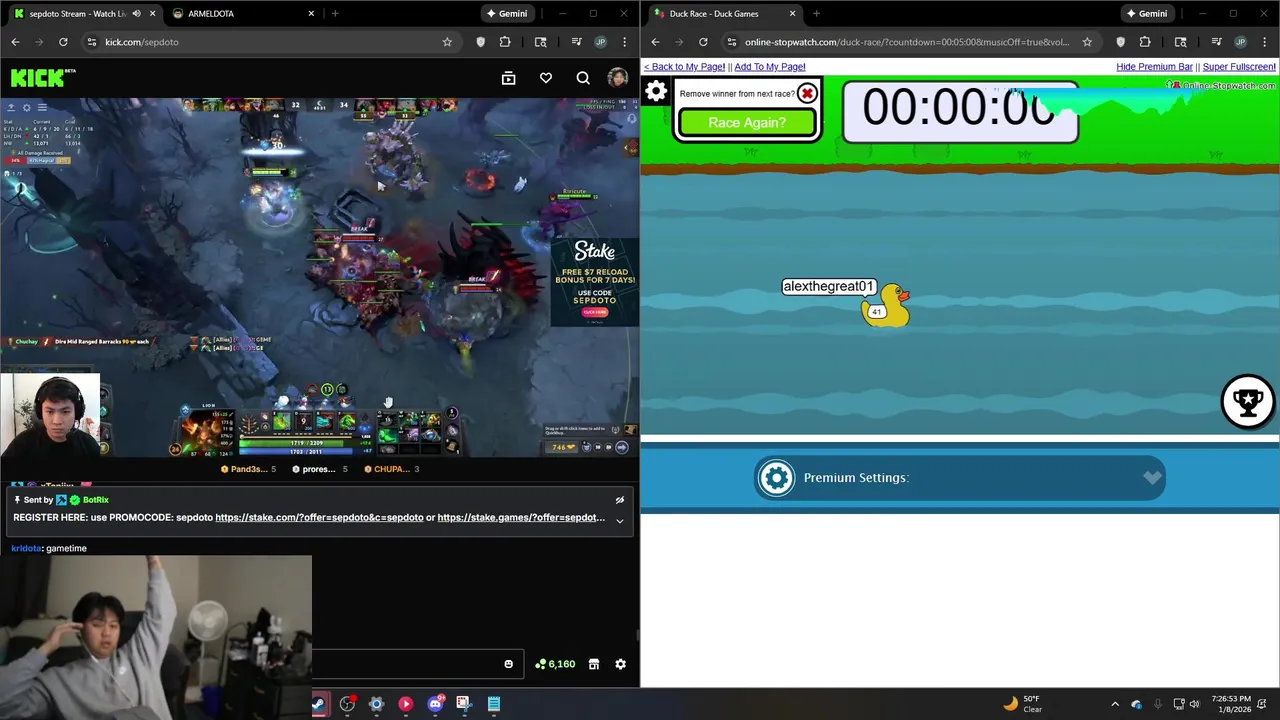
Task: Open new tab in Kick browser window
Action: click(335, 14)
